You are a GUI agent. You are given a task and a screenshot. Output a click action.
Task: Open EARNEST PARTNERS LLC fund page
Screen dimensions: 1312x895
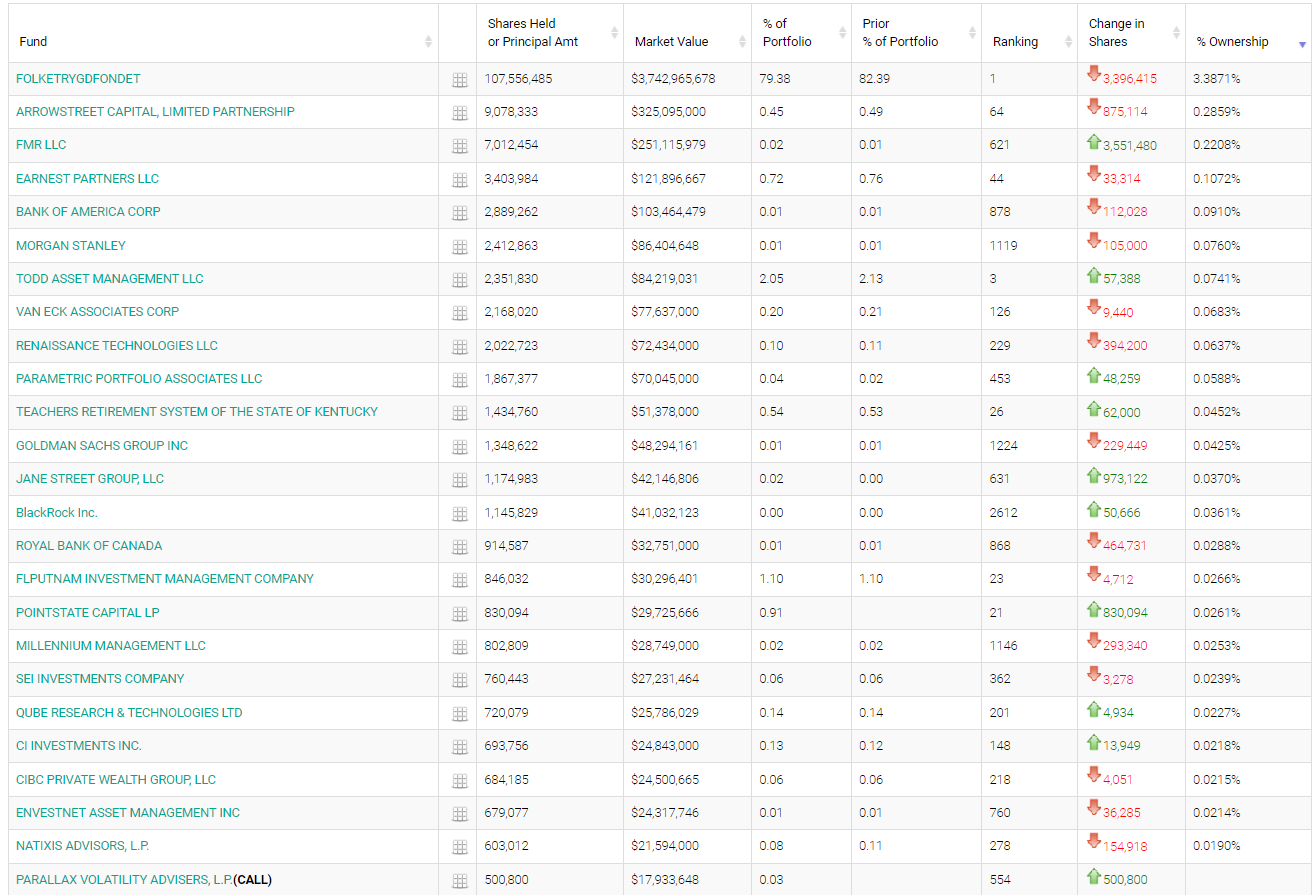[87, 179]
